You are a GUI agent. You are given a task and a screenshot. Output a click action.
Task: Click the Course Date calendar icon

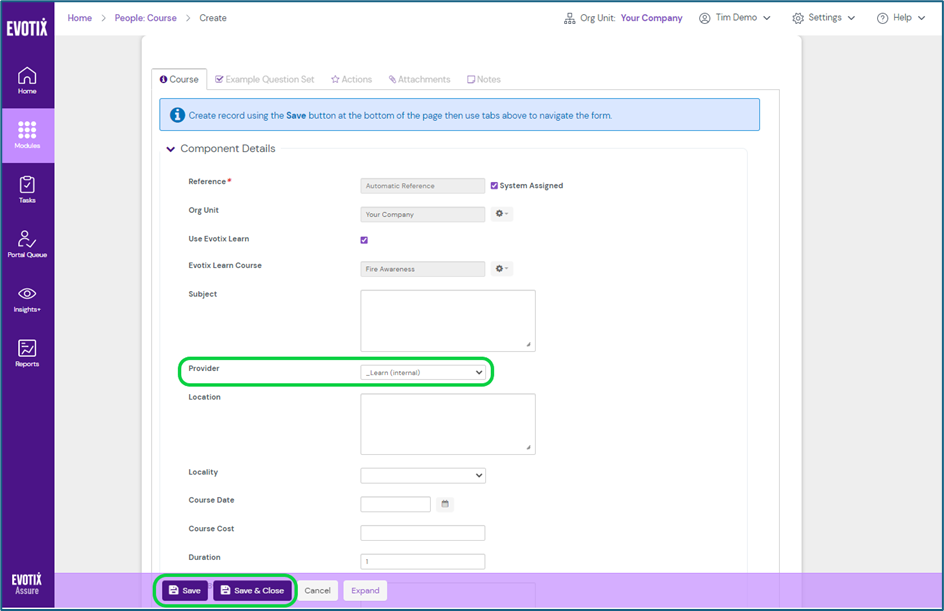tap(445, 504)
